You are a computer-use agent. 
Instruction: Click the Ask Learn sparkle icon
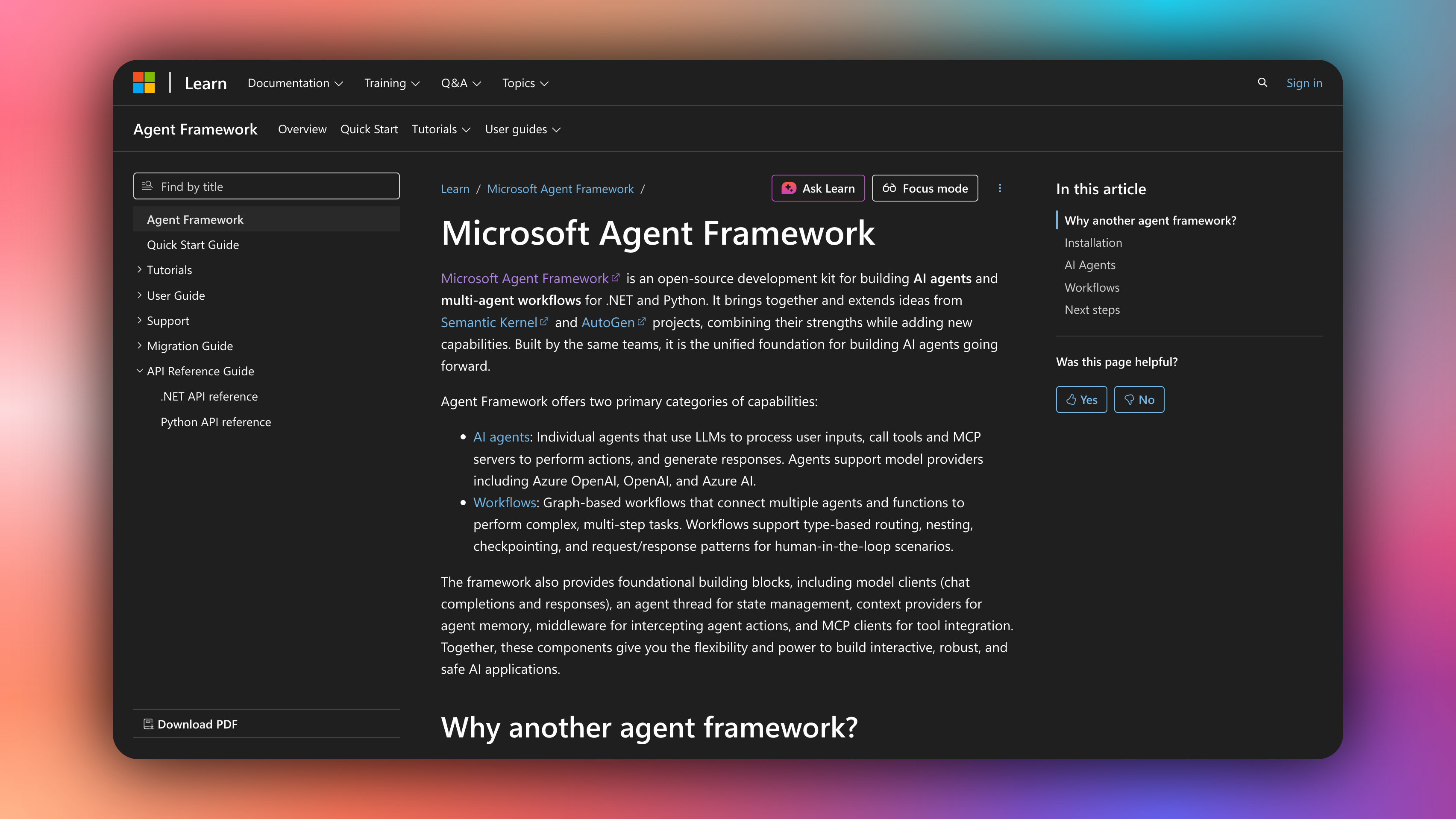coord(789,188)
